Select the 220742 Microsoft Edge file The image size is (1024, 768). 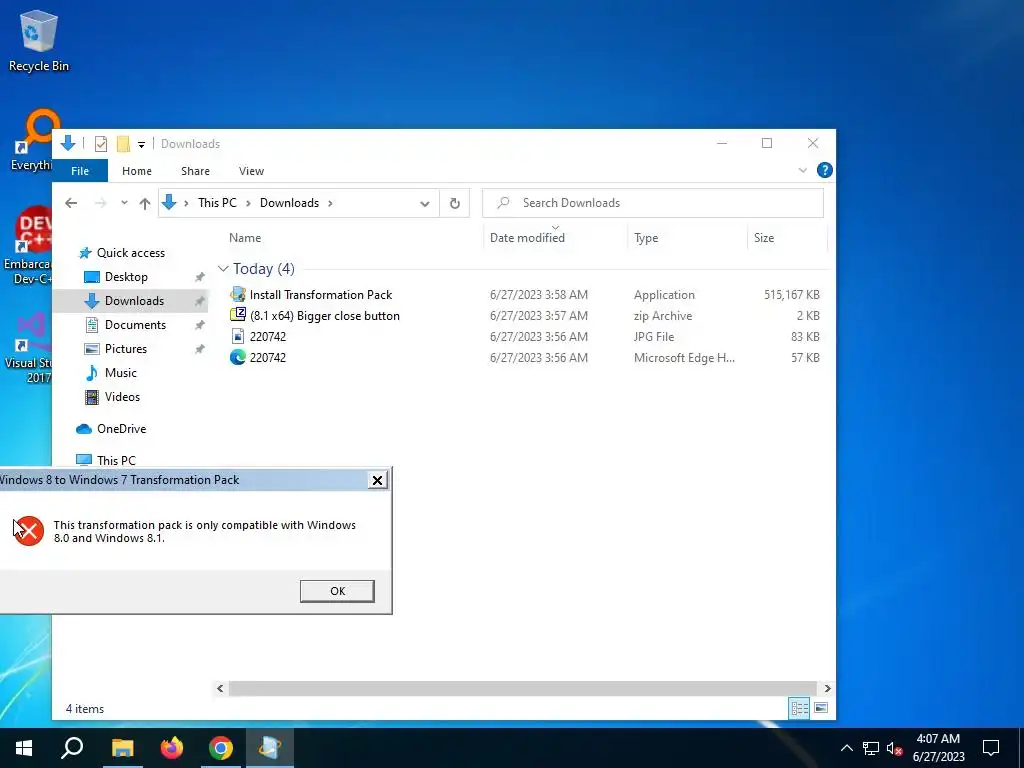268,358
